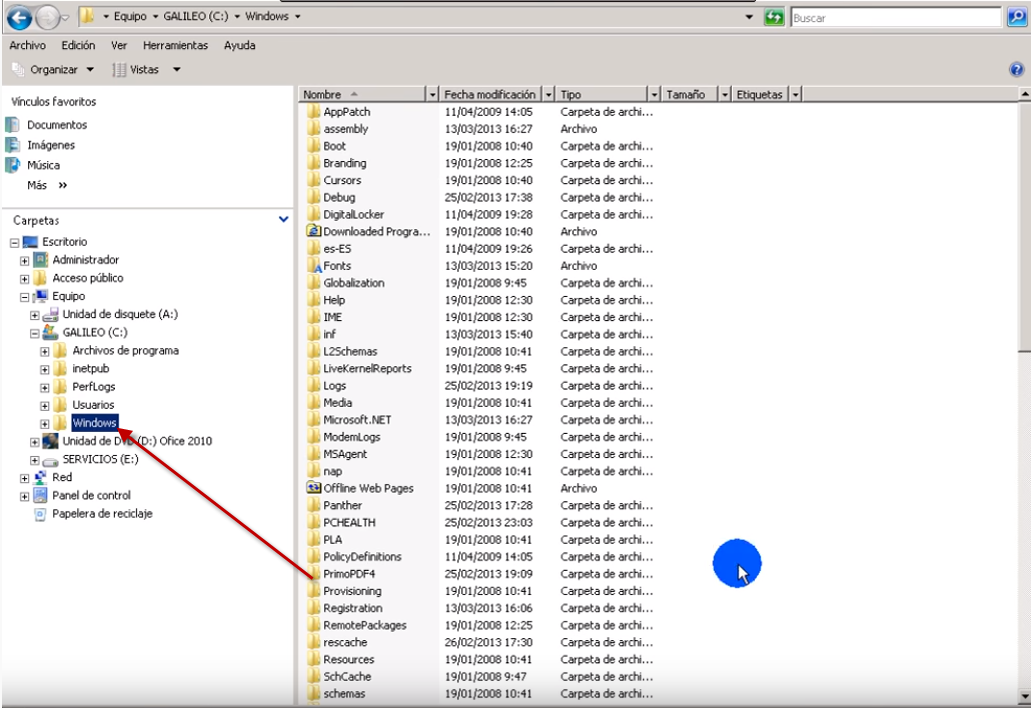The width and height of the screenshot is (1031, 708).
Task: Expand the Usuarios folder tree node
Action: tap(45, 405)
